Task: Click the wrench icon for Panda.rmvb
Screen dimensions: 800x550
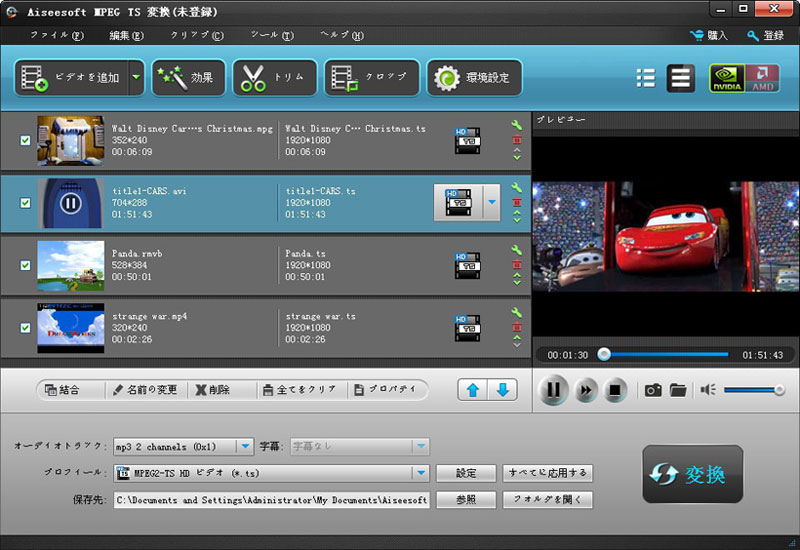Action: point(517,250)
